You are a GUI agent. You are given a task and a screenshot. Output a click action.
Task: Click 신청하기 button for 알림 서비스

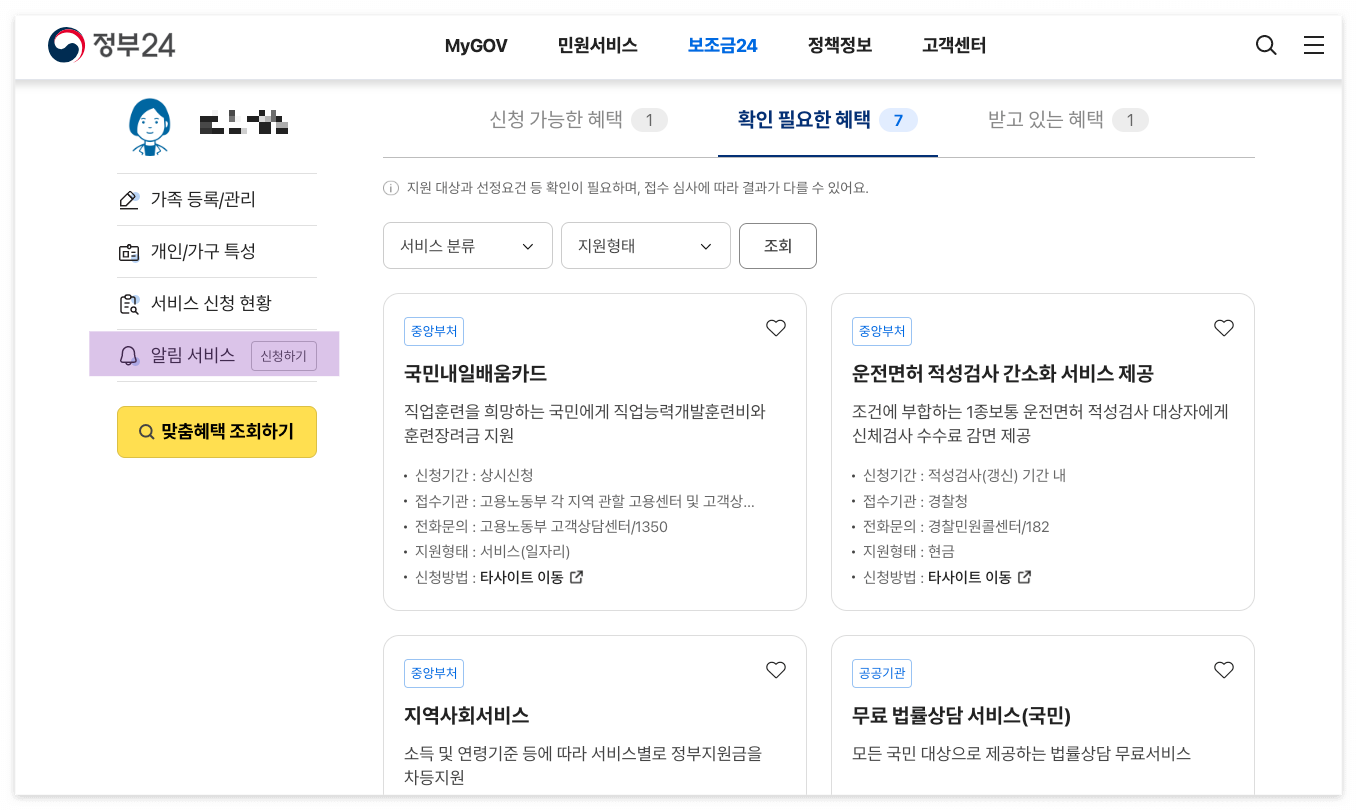tap(284, 356)
